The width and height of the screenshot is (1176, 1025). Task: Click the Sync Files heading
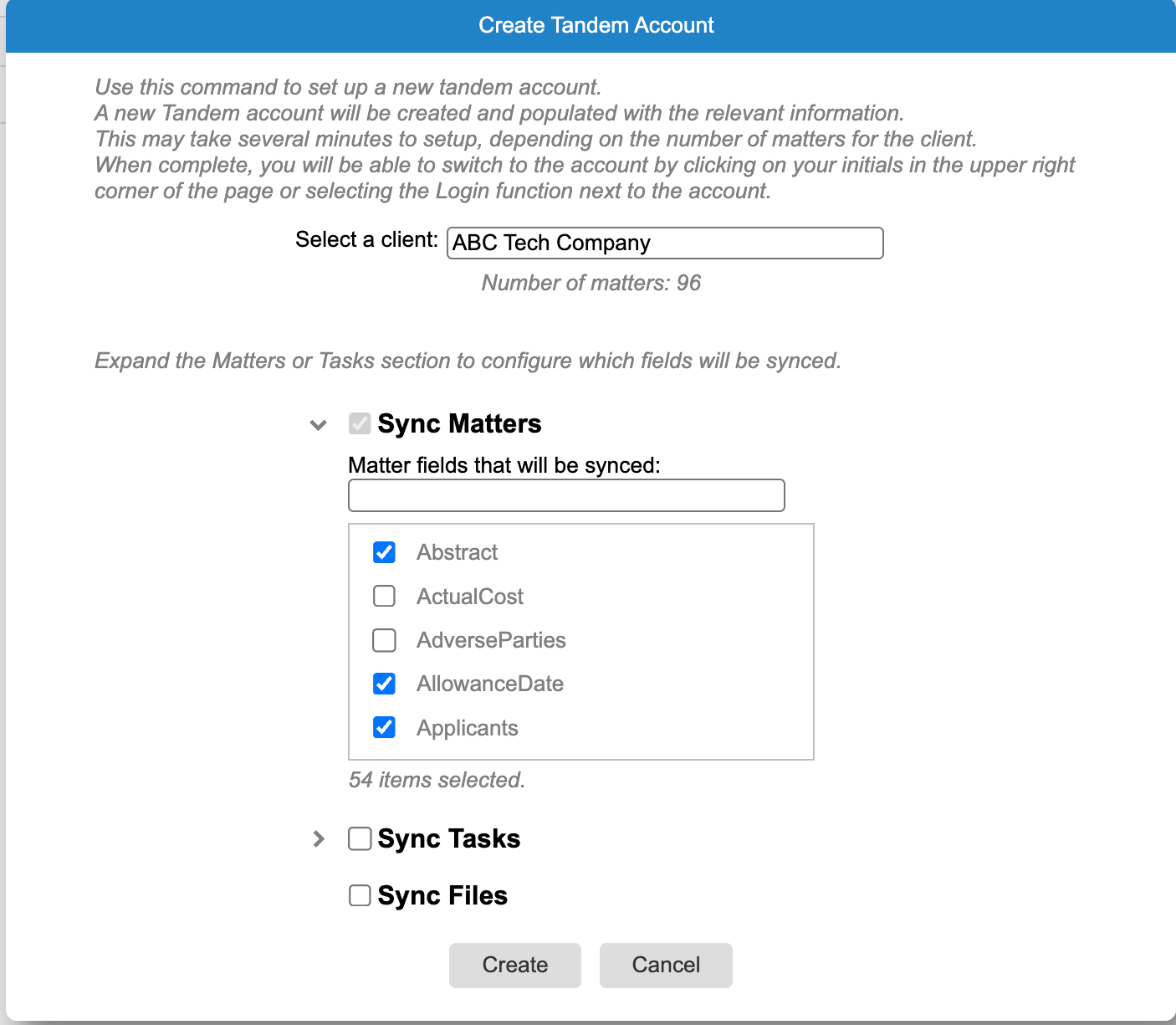(x=442, y=895)
